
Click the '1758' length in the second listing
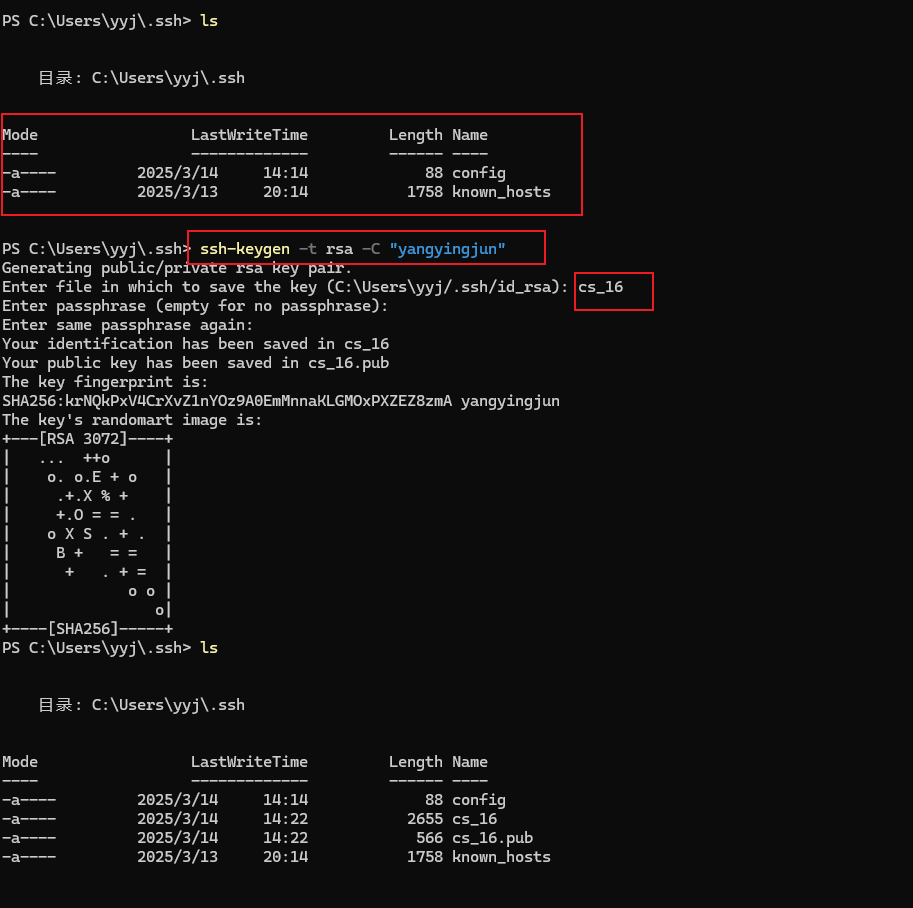pyautogui.click(x=424, y=857)
